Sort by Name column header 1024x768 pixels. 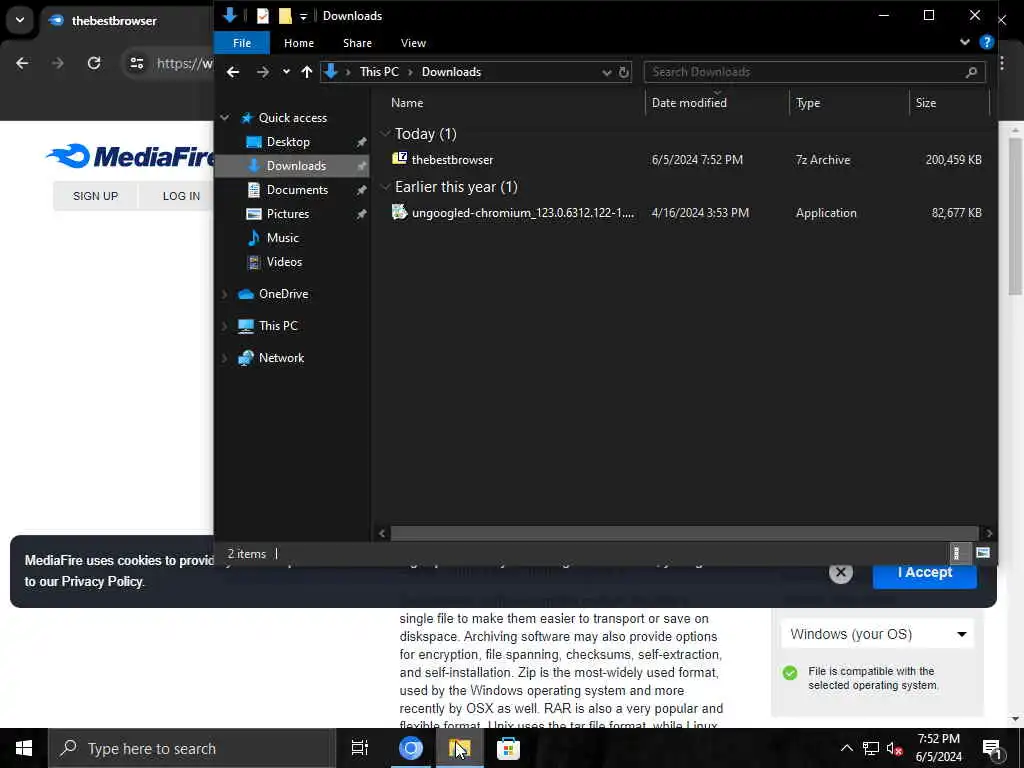[x=407, y=103]
